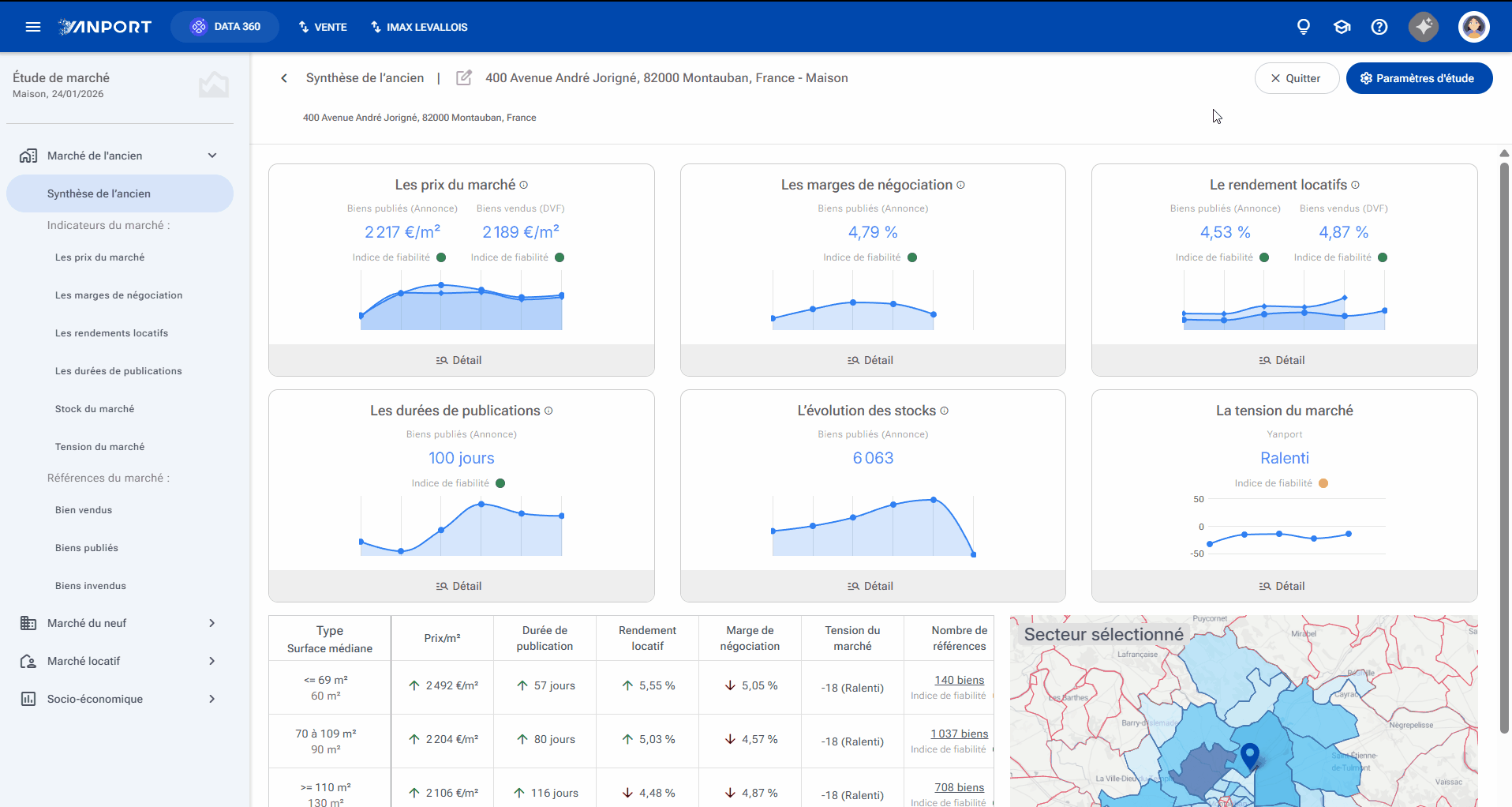Click info icon next to Les prix du marché
Viewport: 1512px width, 807px height.
pyautogui.click(x=524, y=185)
